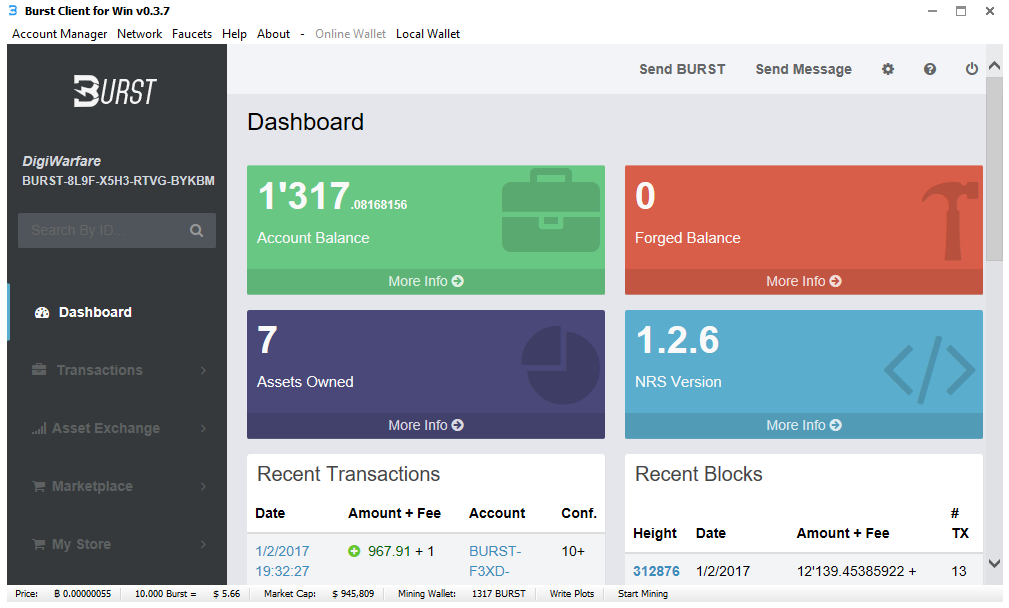Expand the My Store sidebar chevron
This screenshot has width=1009, height=608.
pos(203,544)
